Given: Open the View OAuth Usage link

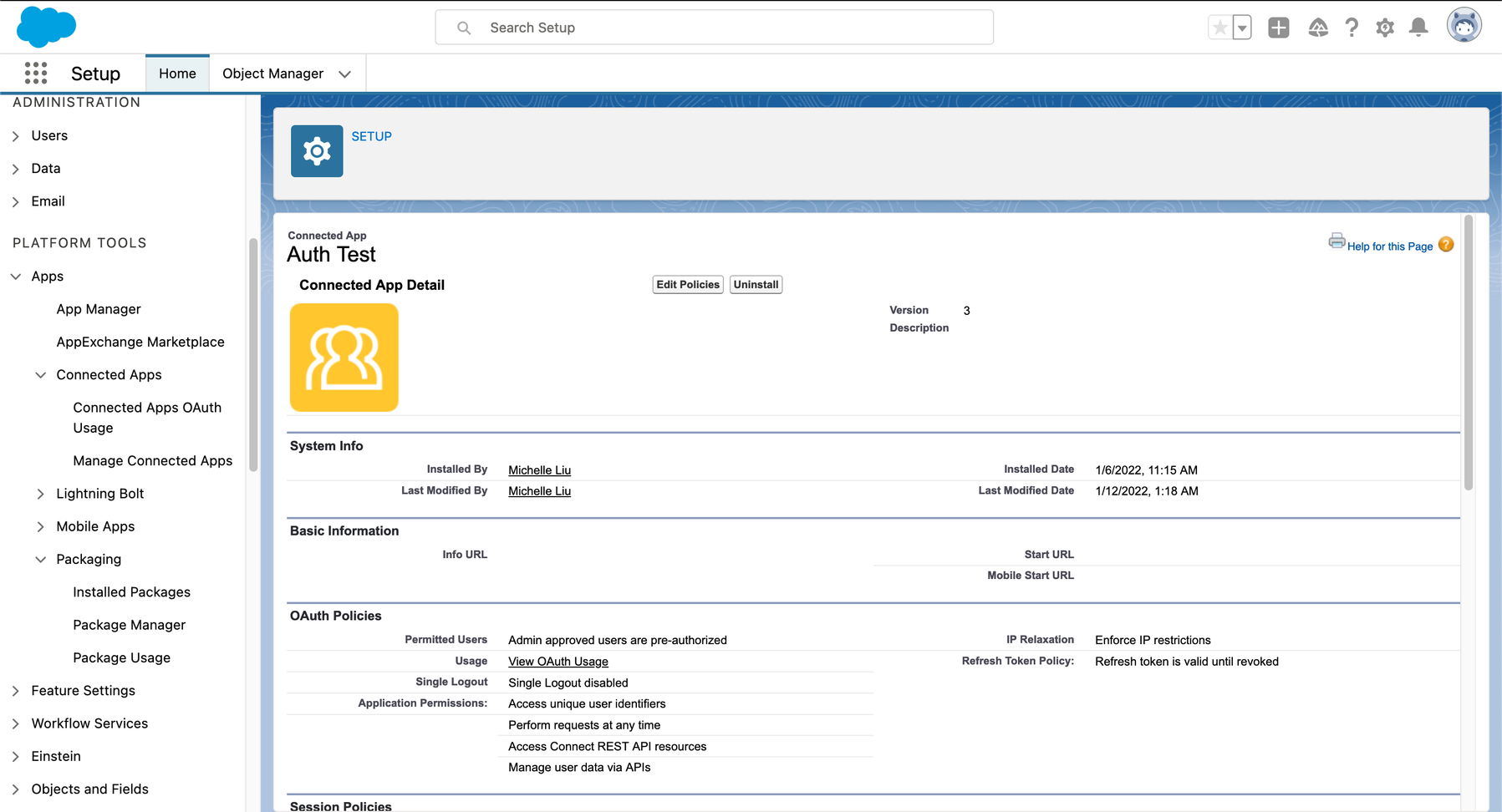Looking at the screenshot, I should pyautogui.click(x=558, y=662).
